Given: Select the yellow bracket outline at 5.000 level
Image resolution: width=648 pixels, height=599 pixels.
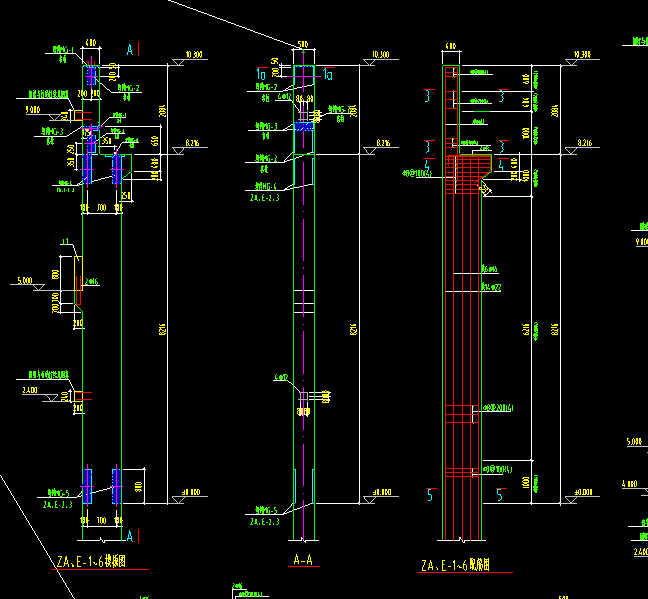Looking at the screenshot, I should point(79,273).
